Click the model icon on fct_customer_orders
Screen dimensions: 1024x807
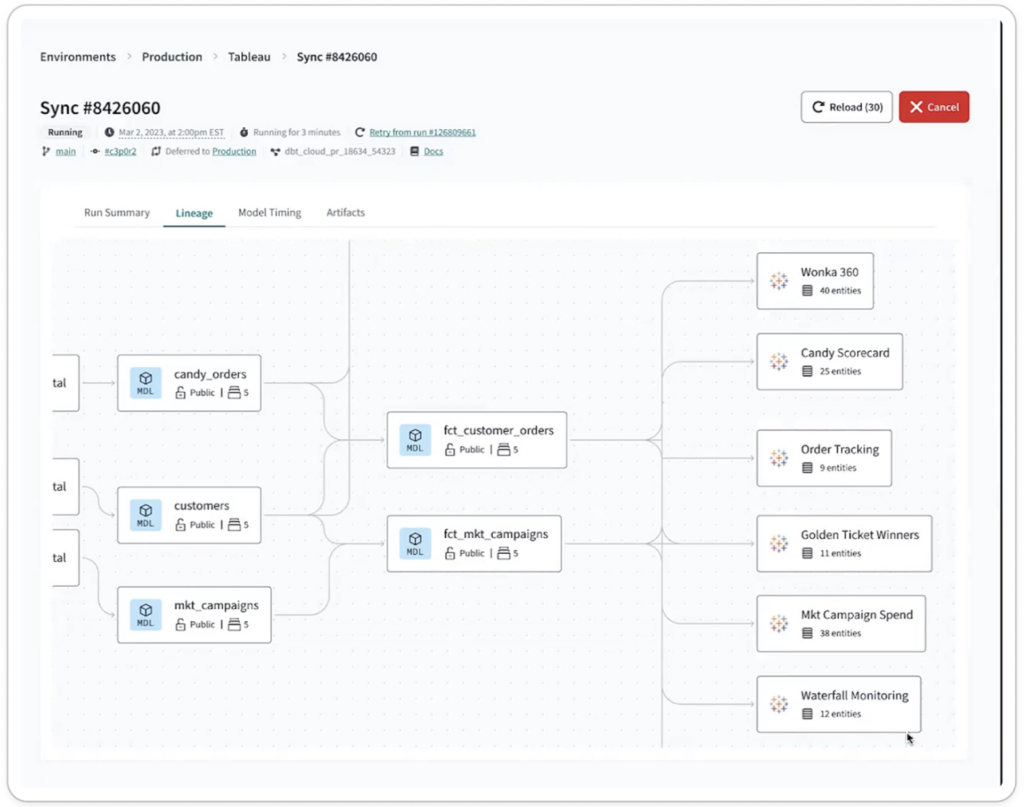(415, 440)
